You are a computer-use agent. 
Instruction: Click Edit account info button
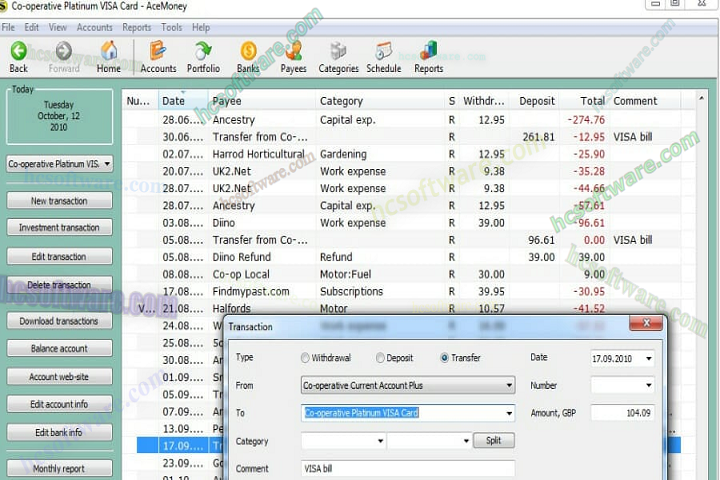click(59, 404)
